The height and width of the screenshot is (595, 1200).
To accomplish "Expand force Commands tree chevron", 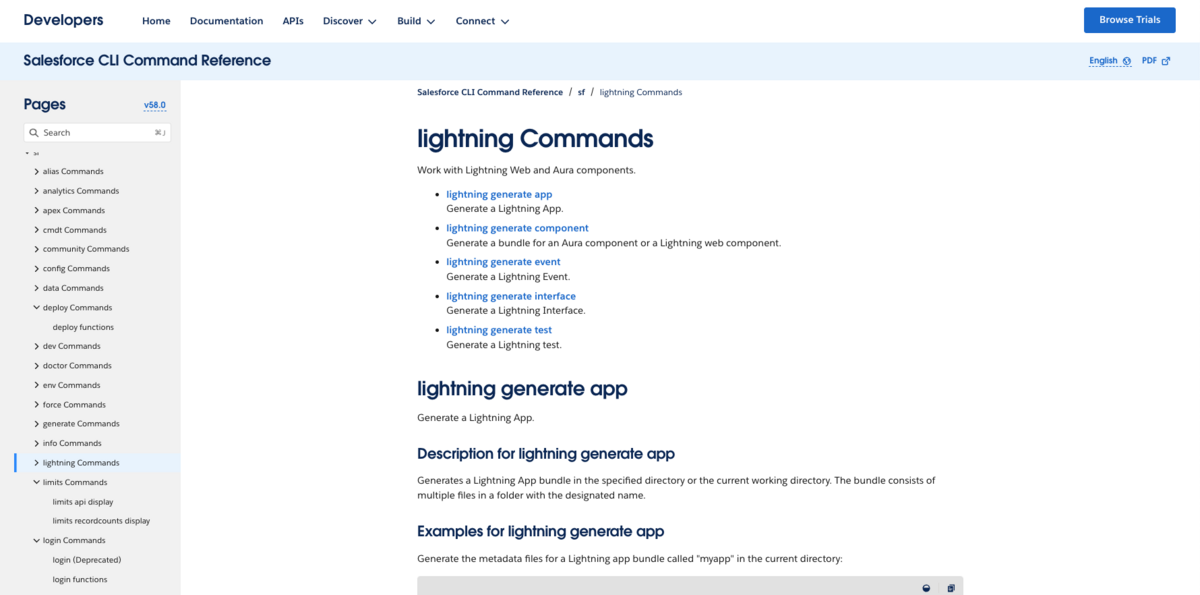I will tap(37, 405).
